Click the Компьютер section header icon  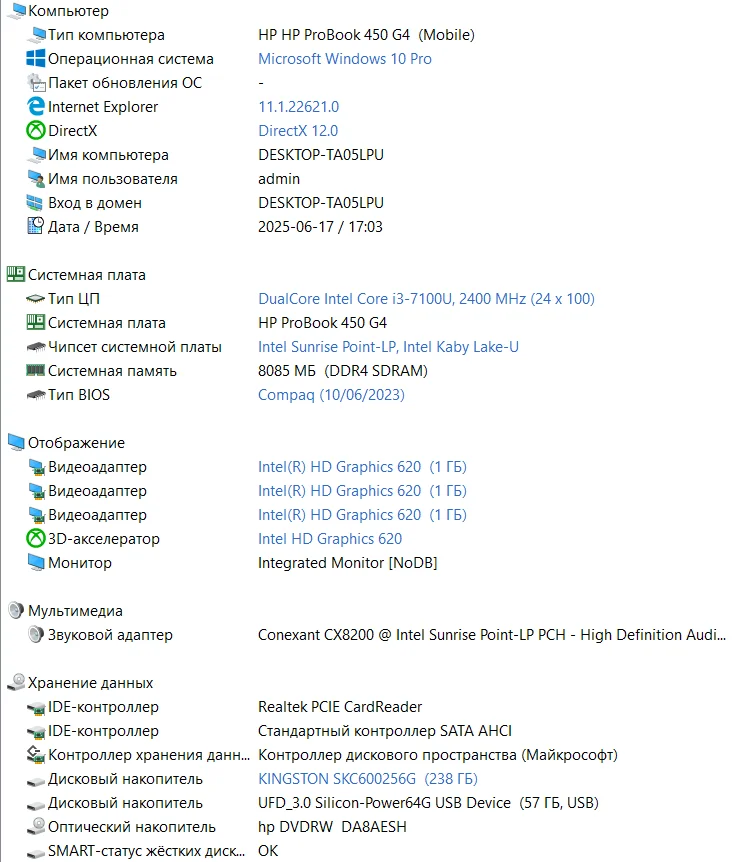coord(16,11)
